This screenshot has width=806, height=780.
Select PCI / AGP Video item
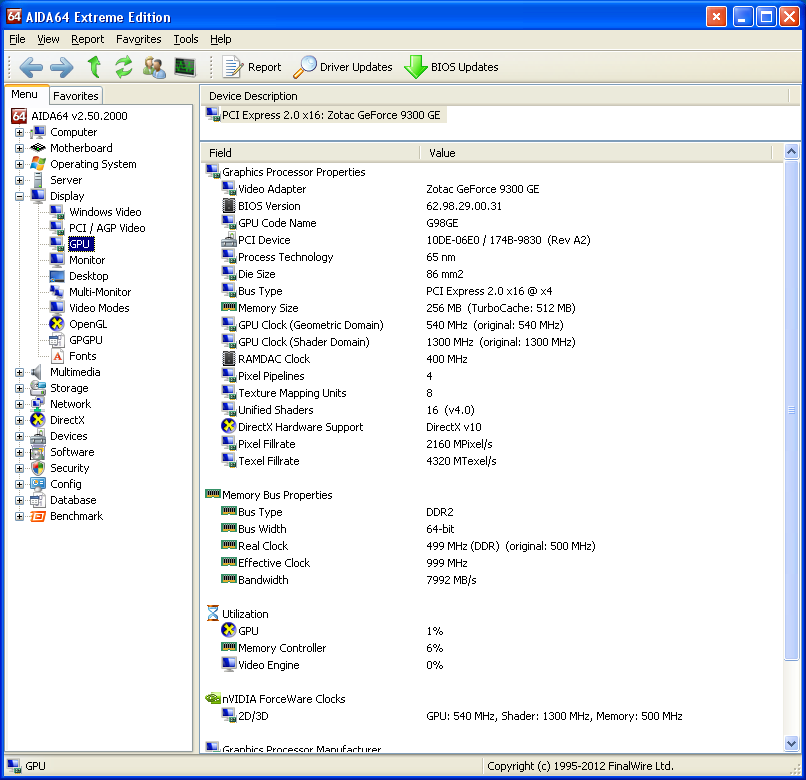(x=107, y=228)
